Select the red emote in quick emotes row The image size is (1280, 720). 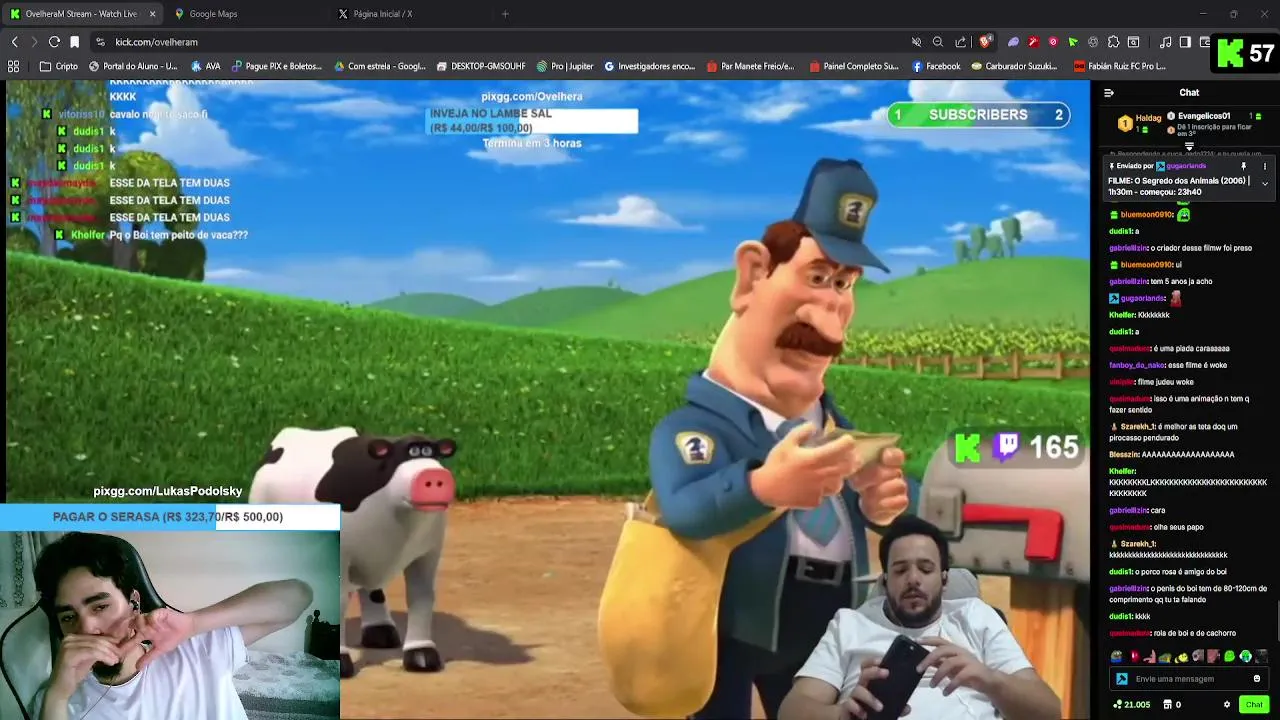click(x=1134, y=657)
